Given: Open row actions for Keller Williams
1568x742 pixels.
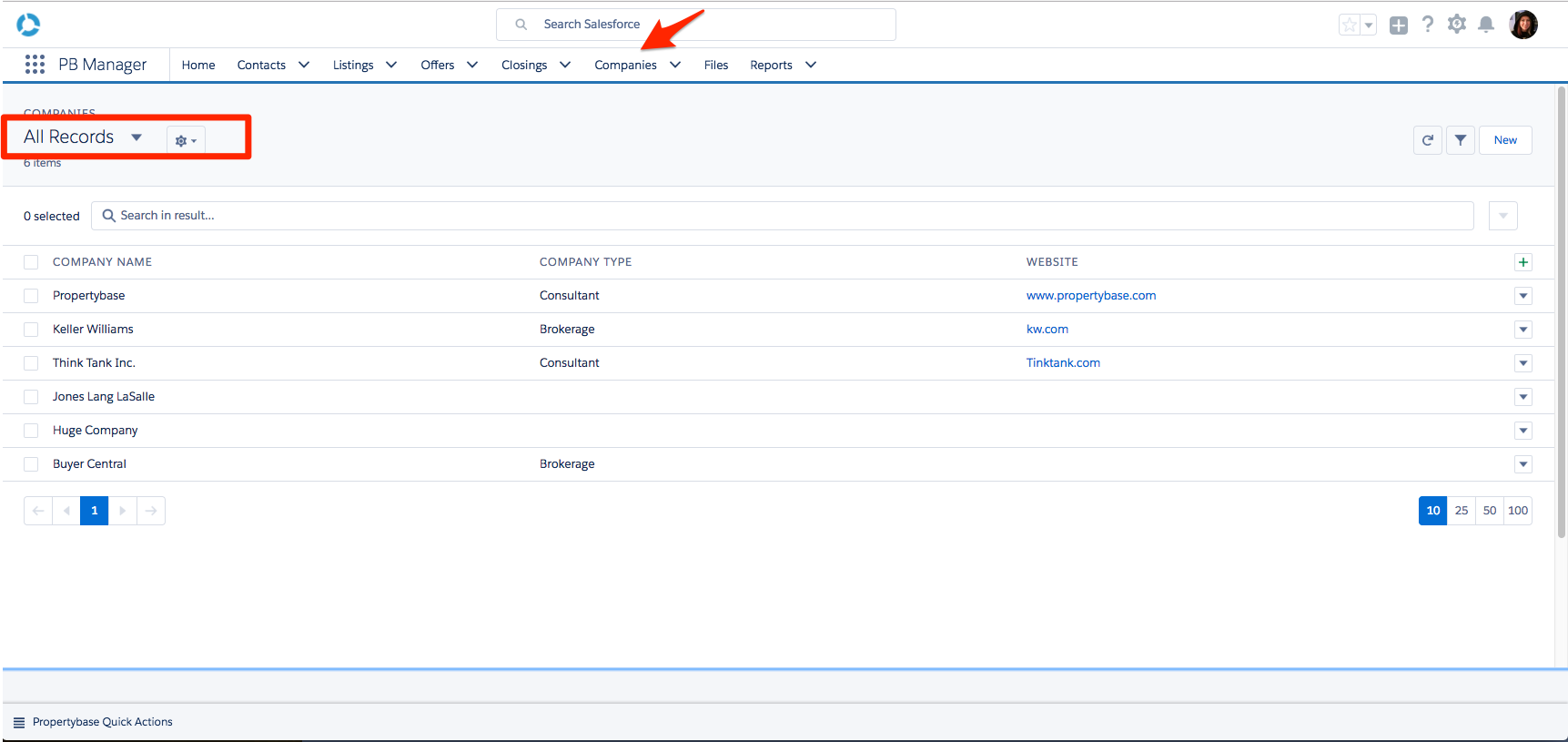Looking at the screenshot, I should pos(1523,330).
